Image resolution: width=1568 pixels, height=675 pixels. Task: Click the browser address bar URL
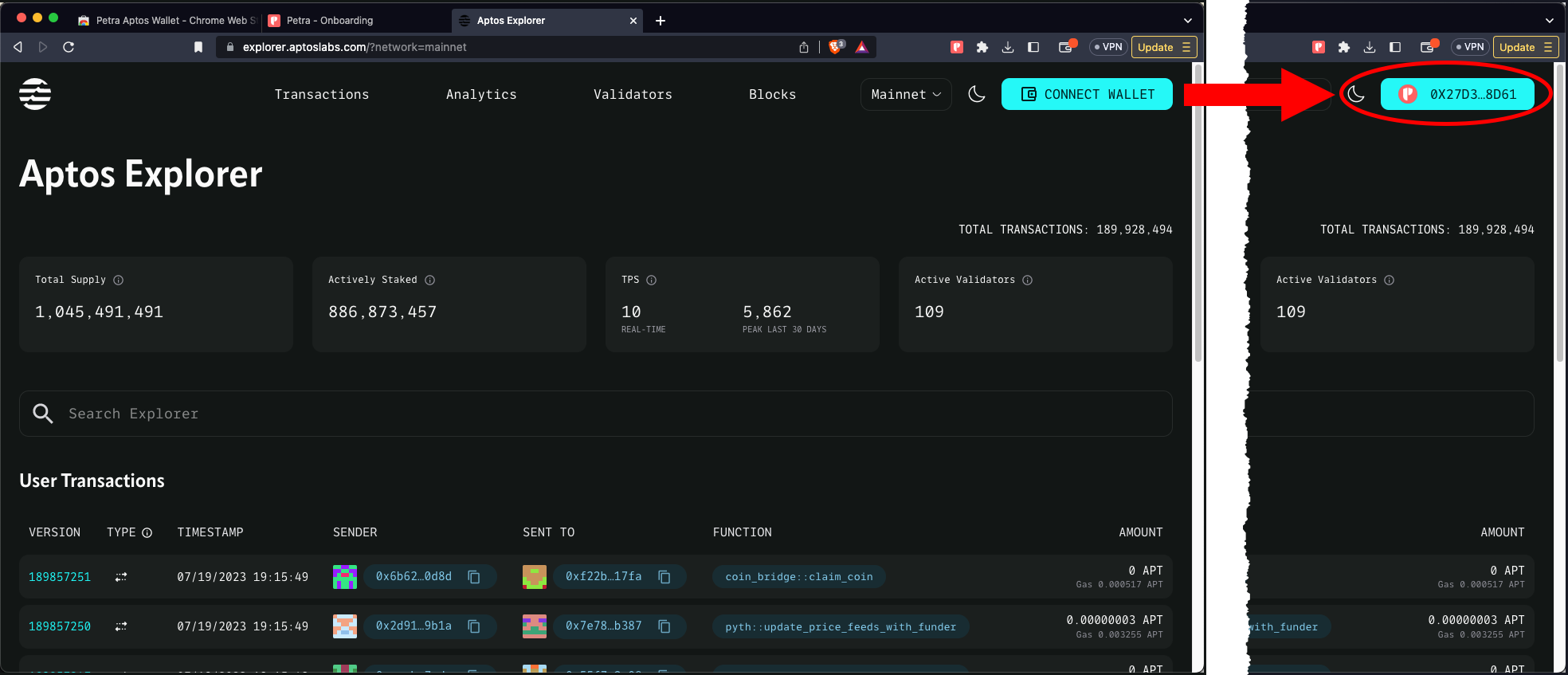click(x=355, y=47)
